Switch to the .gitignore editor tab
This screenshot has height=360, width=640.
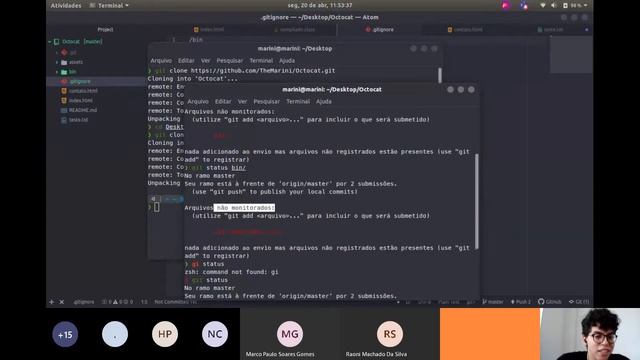pyautogui.click(x=379, y=29)
